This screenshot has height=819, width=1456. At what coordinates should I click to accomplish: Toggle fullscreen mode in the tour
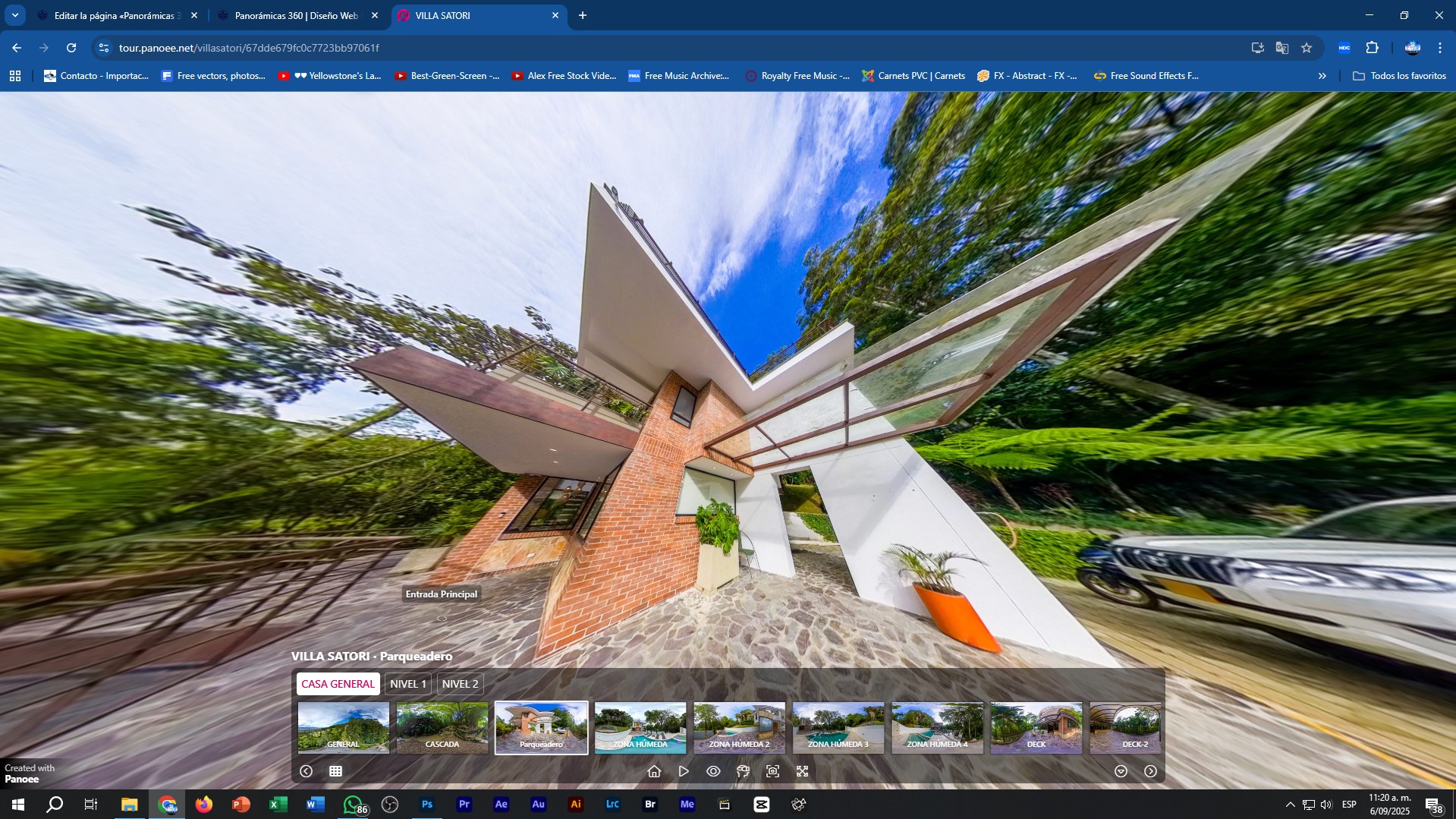pyautogui.click(x=802, y=771)
